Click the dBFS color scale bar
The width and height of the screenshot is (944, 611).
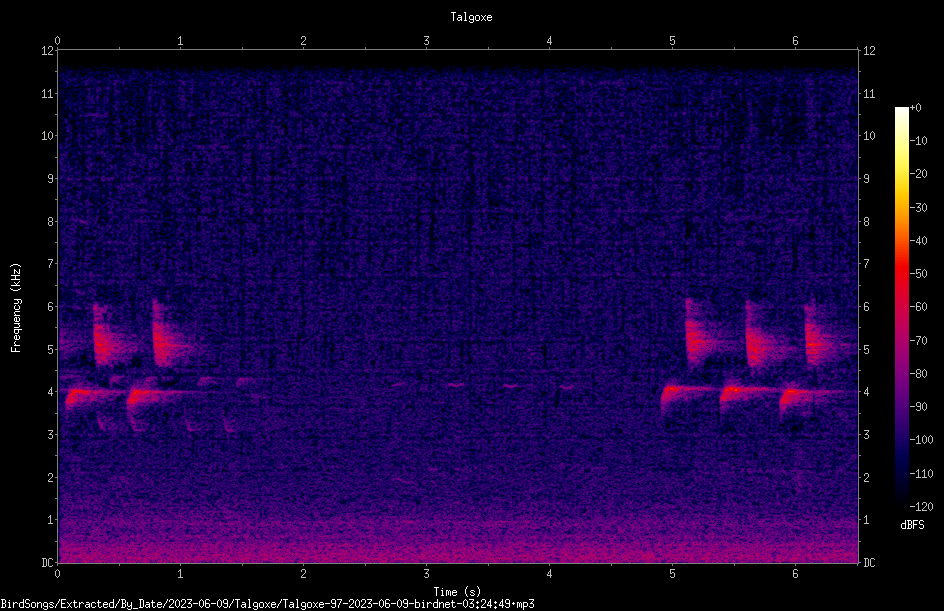901,306
